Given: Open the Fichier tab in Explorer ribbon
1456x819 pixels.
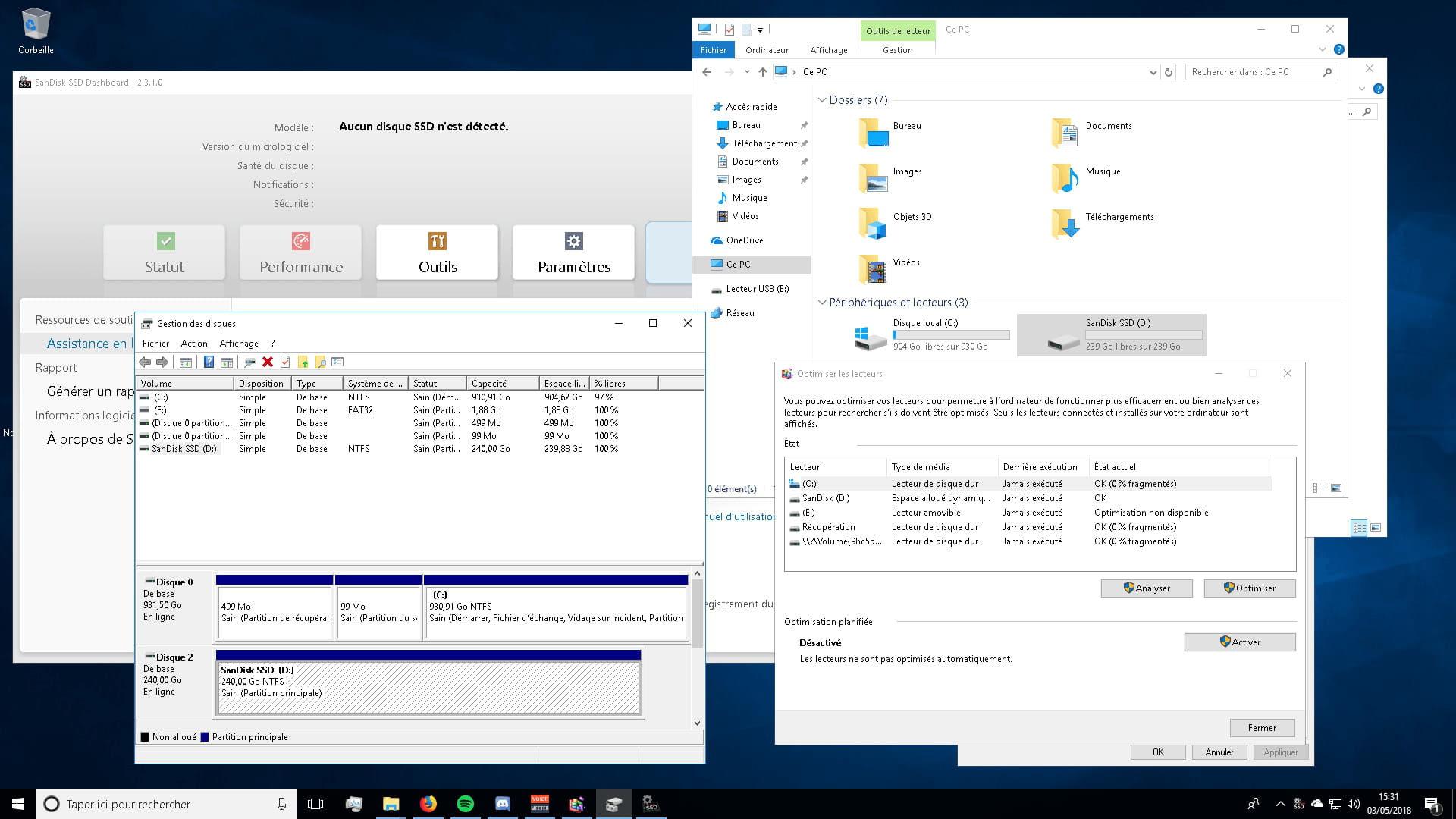Looking at the screenshot, I should click(x=714, y=50).
